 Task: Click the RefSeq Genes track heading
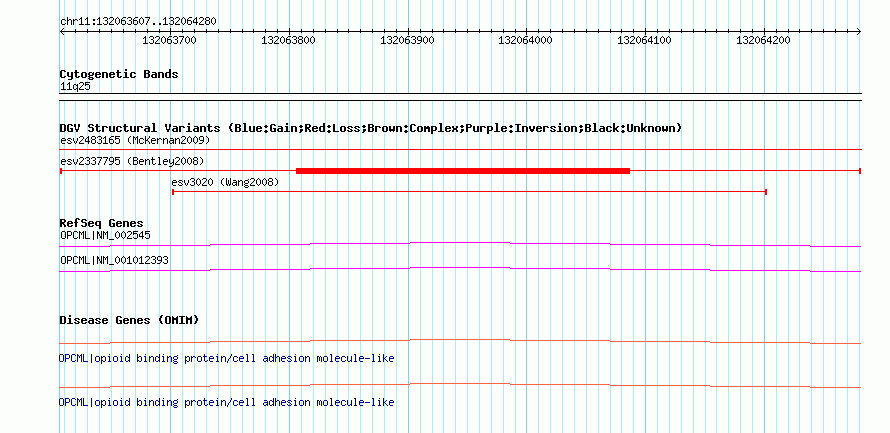click(x=102, y=223)
